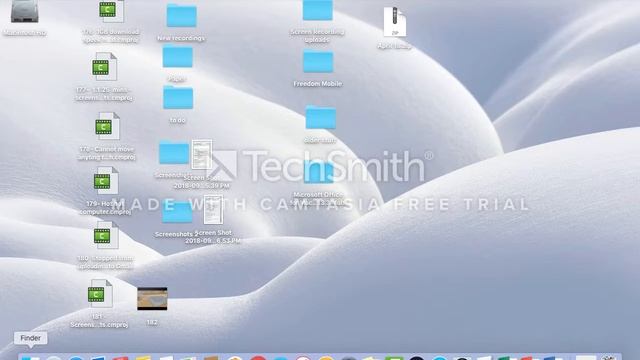Select the 182 video thumbnail file
The width and height of the screenshot is (640, 360).
pyautogui.click(x=152, y=299)
